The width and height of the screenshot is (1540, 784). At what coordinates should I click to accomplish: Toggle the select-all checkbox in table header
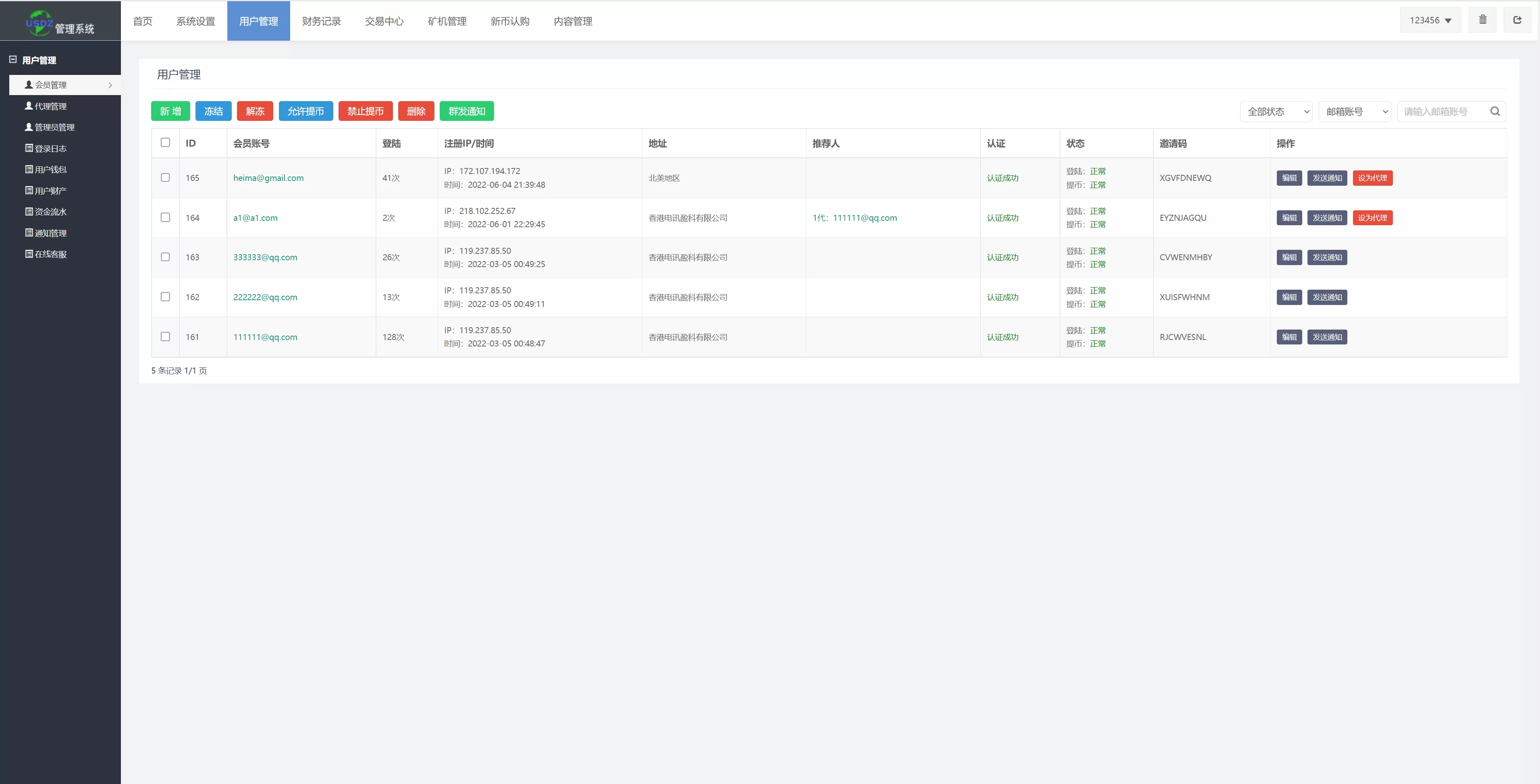coord(166,142)
